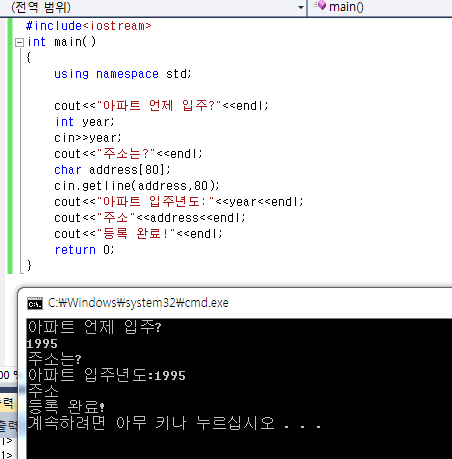The width and height of the screenshot is (452, 459).
Task: Click the cout "아파트 입주년도:" line
Action: point(179,202)
